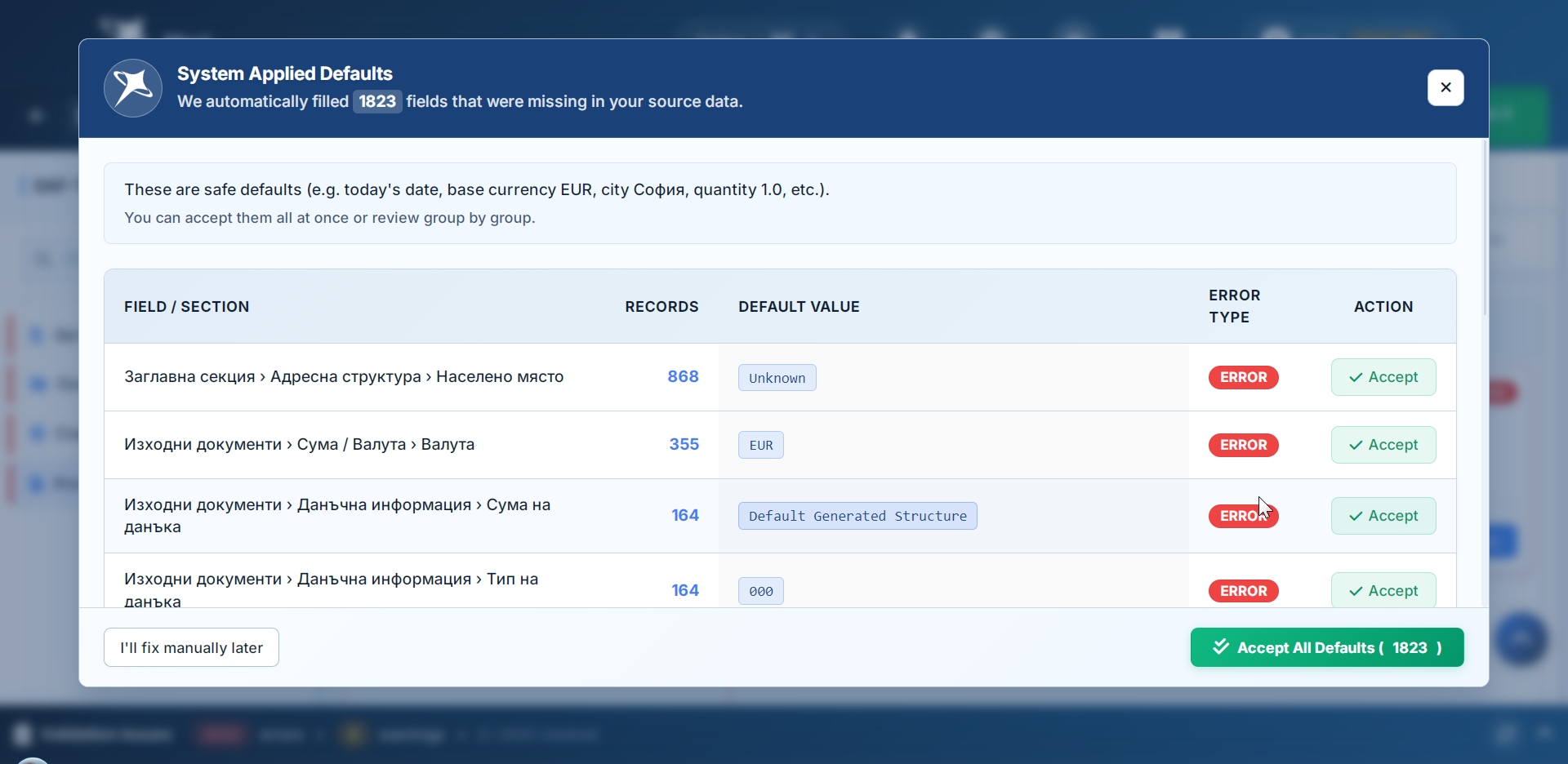Click the FIELD / SECTION column header

pyautogui.click(x=186, y=307)
